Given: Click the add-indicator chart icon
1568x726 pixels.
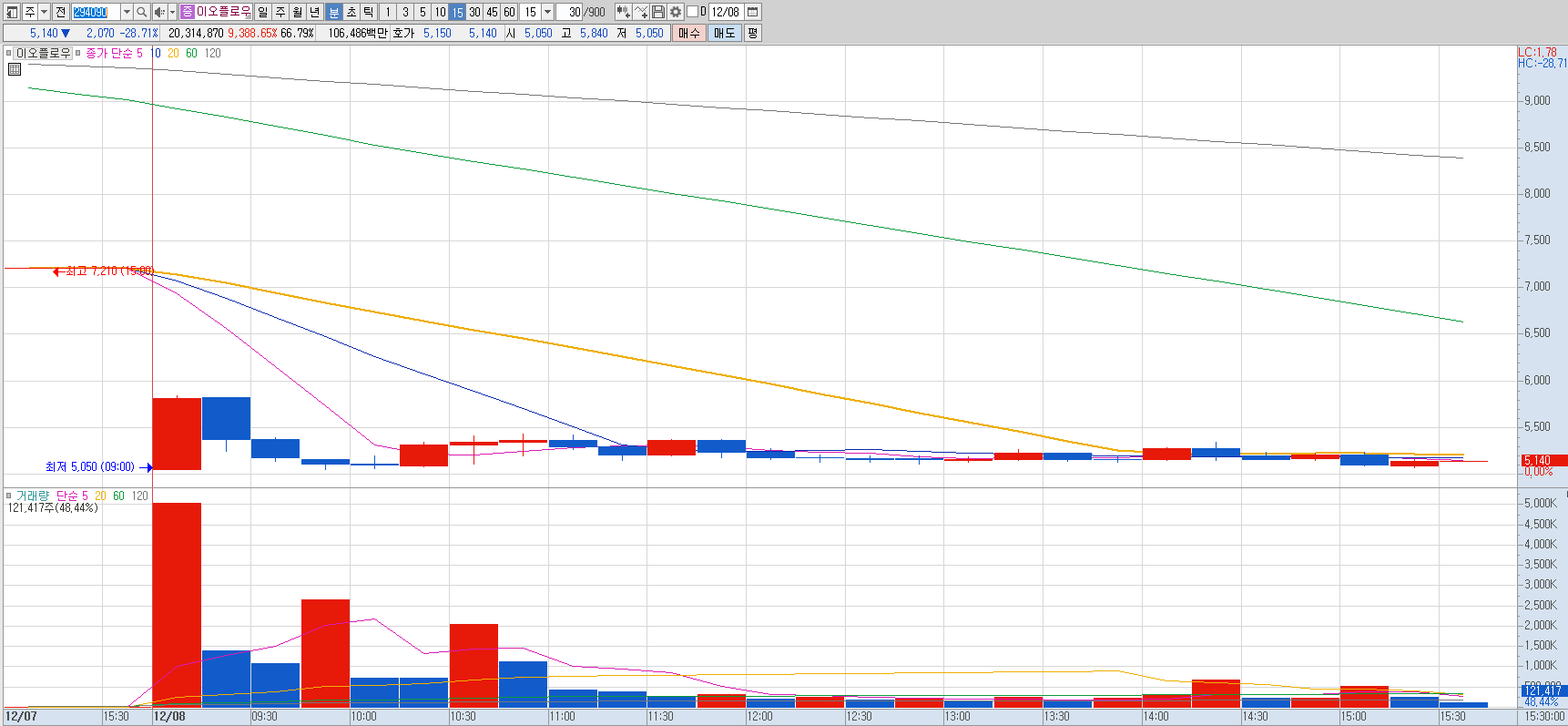Looking at the screenshot, I should (x=624, y=12).
